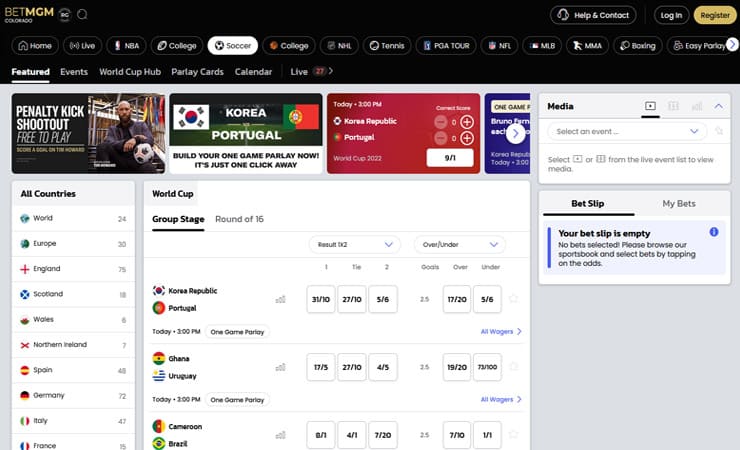This screenshot has width=740, height=450.
Task: Favorite the Korea Republic vs Portugal star
Action: click(x=513, y=299)
